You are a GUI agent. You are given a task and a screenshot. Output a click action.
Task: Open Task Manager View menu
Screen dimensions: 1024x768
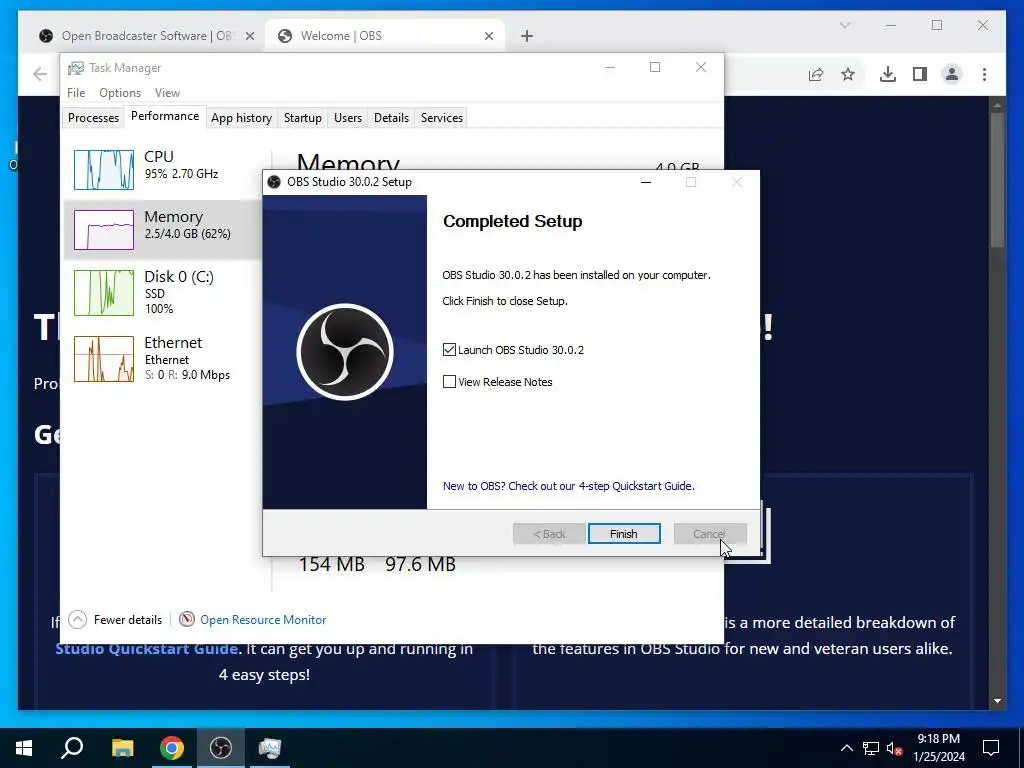point(167,93)
